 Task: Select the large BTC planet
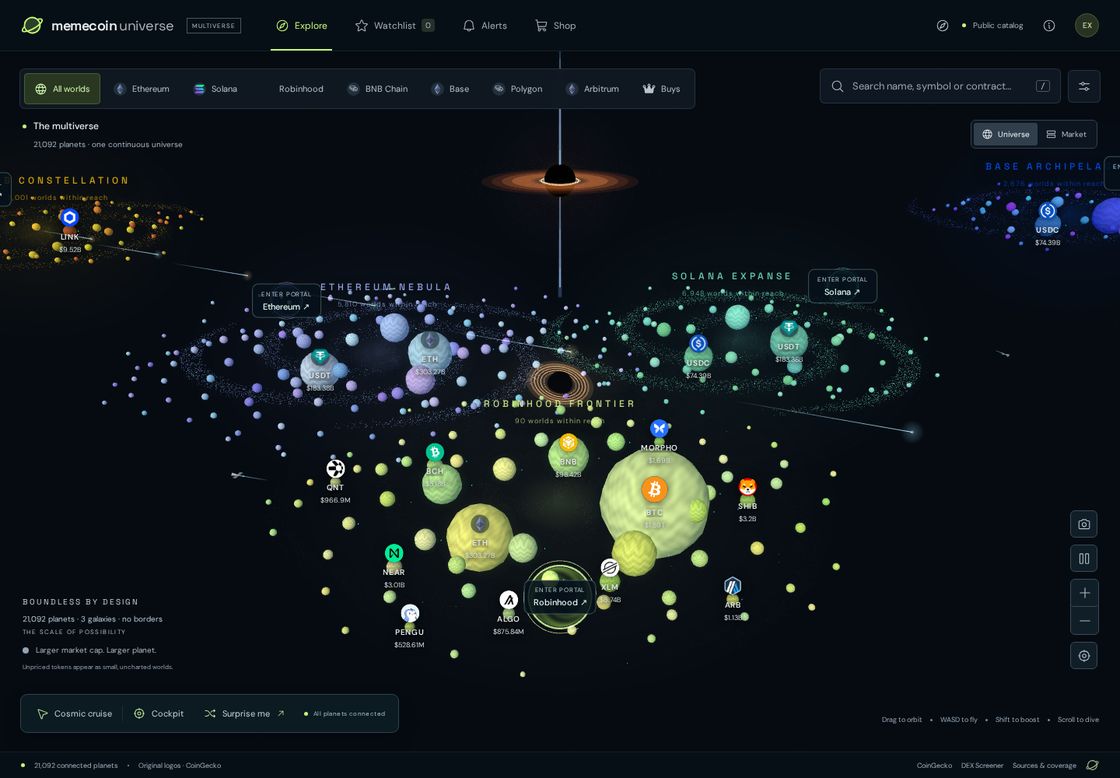point(654,502)
